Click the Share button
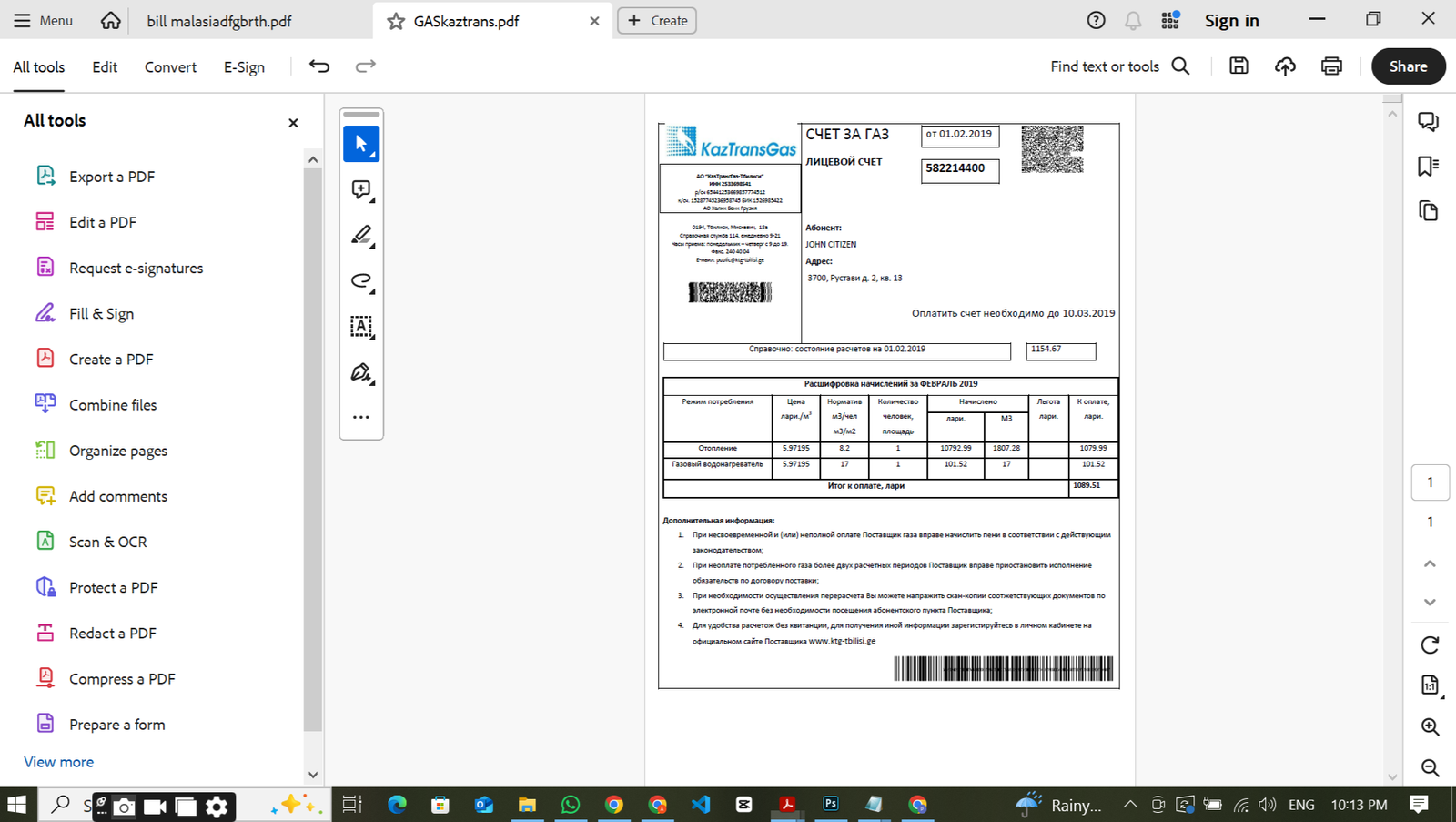The height and width of the screenshot is (822, 1456). (1408, 66)
